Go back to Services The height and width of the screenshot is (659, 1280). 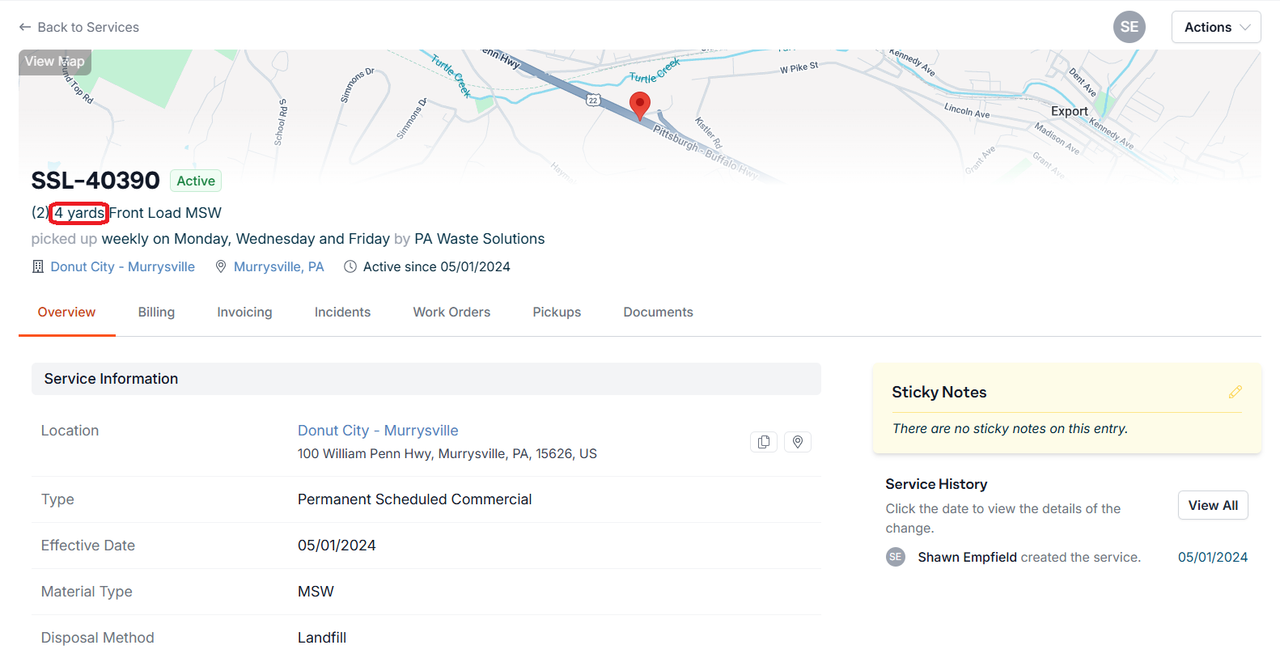point(79,27)
